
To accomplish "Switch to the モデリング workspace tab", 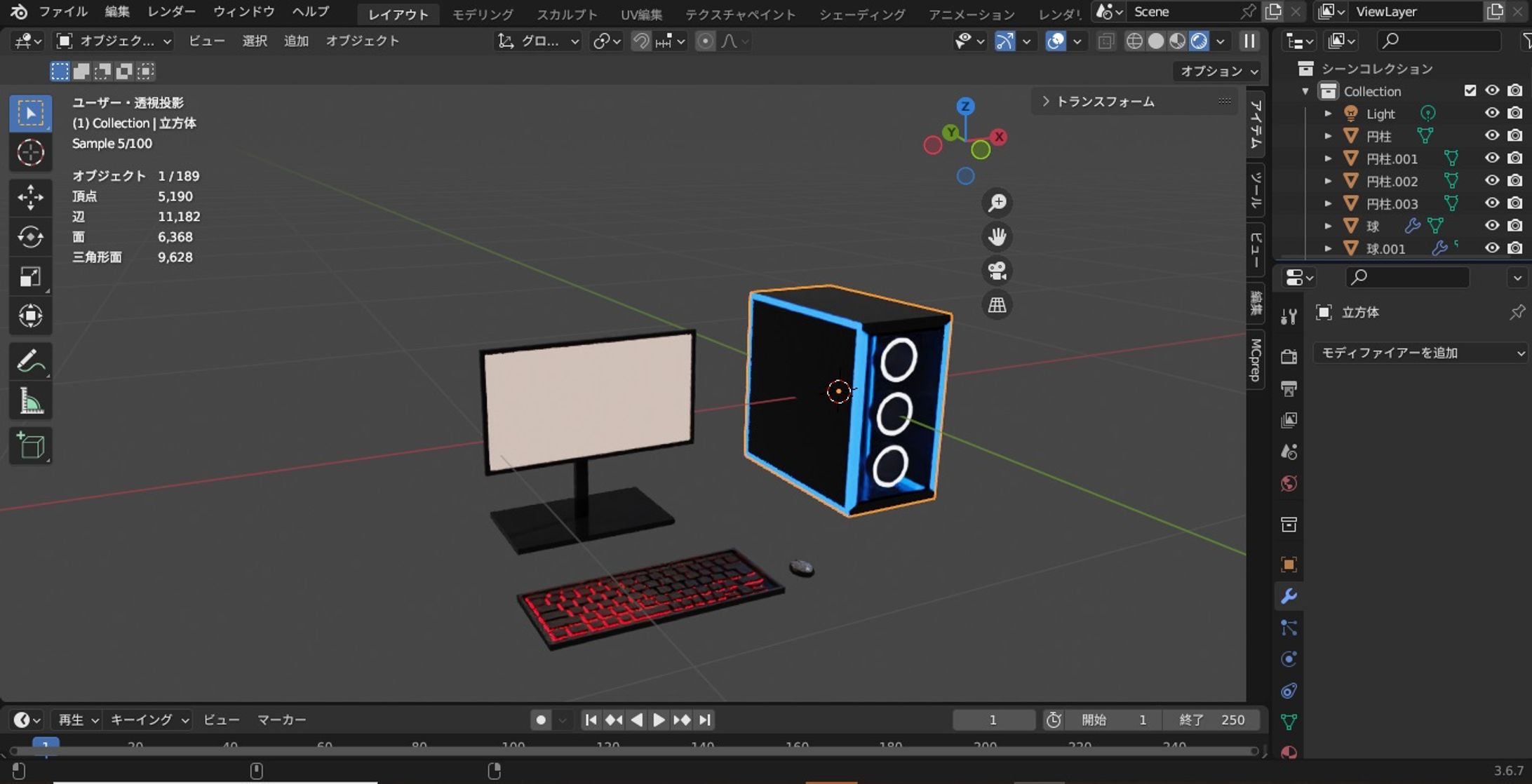I will coord(482,14).
